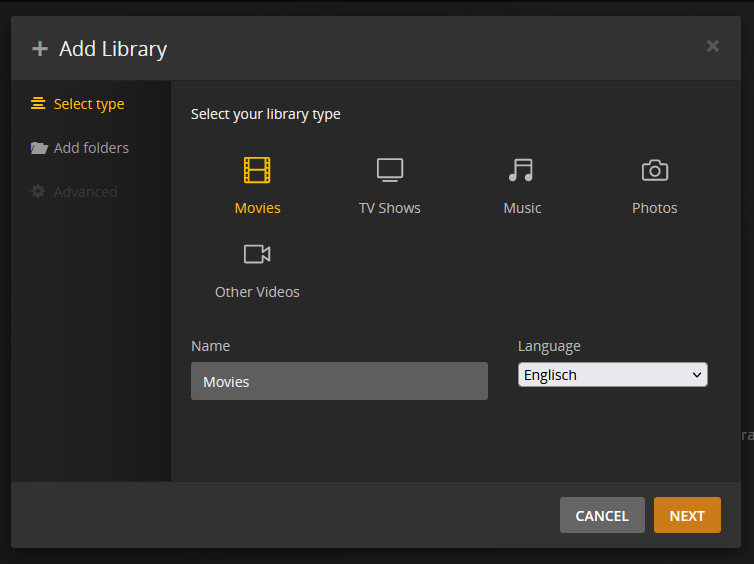Image resolution: width=754 pixels, height=564 pixels.
Task: Select the Photos camera icon
Action: pos(655,170)
